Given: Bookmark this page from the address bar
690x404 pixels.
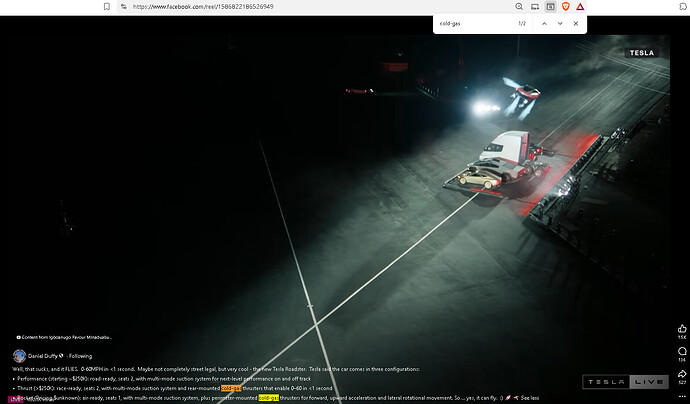Looking at the screenshot, I should [x=106, y=7].
